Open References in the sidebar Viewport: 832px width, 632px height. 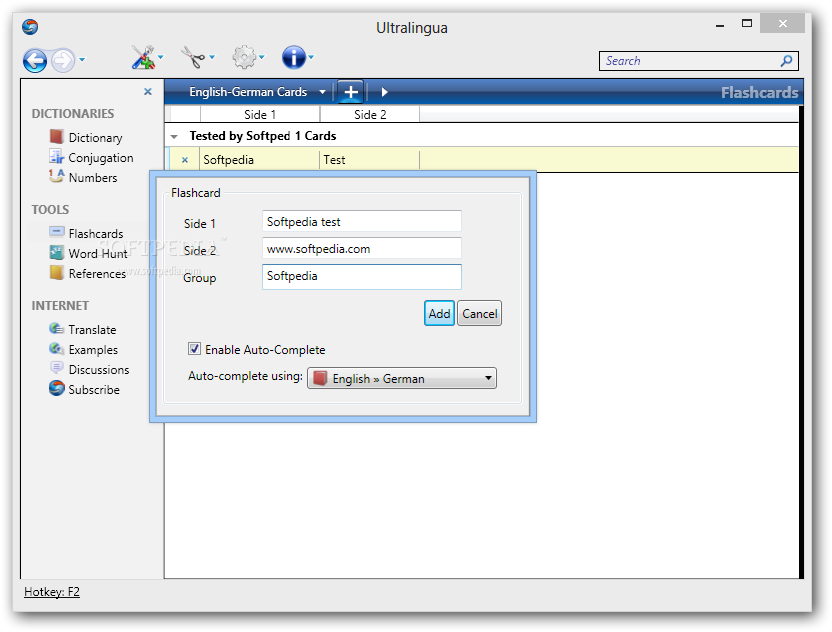pyautogui.click(x=88, y=274)
